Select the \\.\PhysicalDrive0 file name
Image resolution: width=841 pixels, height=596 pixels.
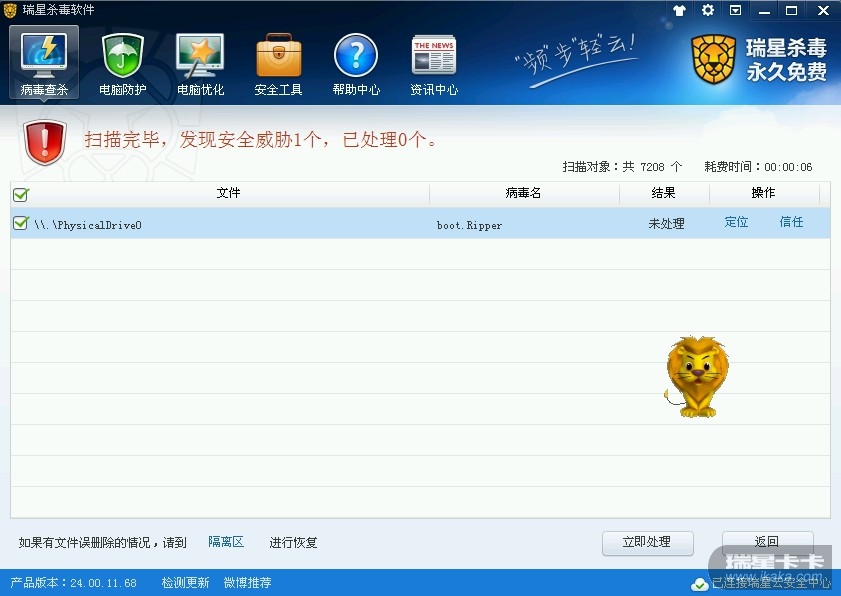click(x=88, y=225)
